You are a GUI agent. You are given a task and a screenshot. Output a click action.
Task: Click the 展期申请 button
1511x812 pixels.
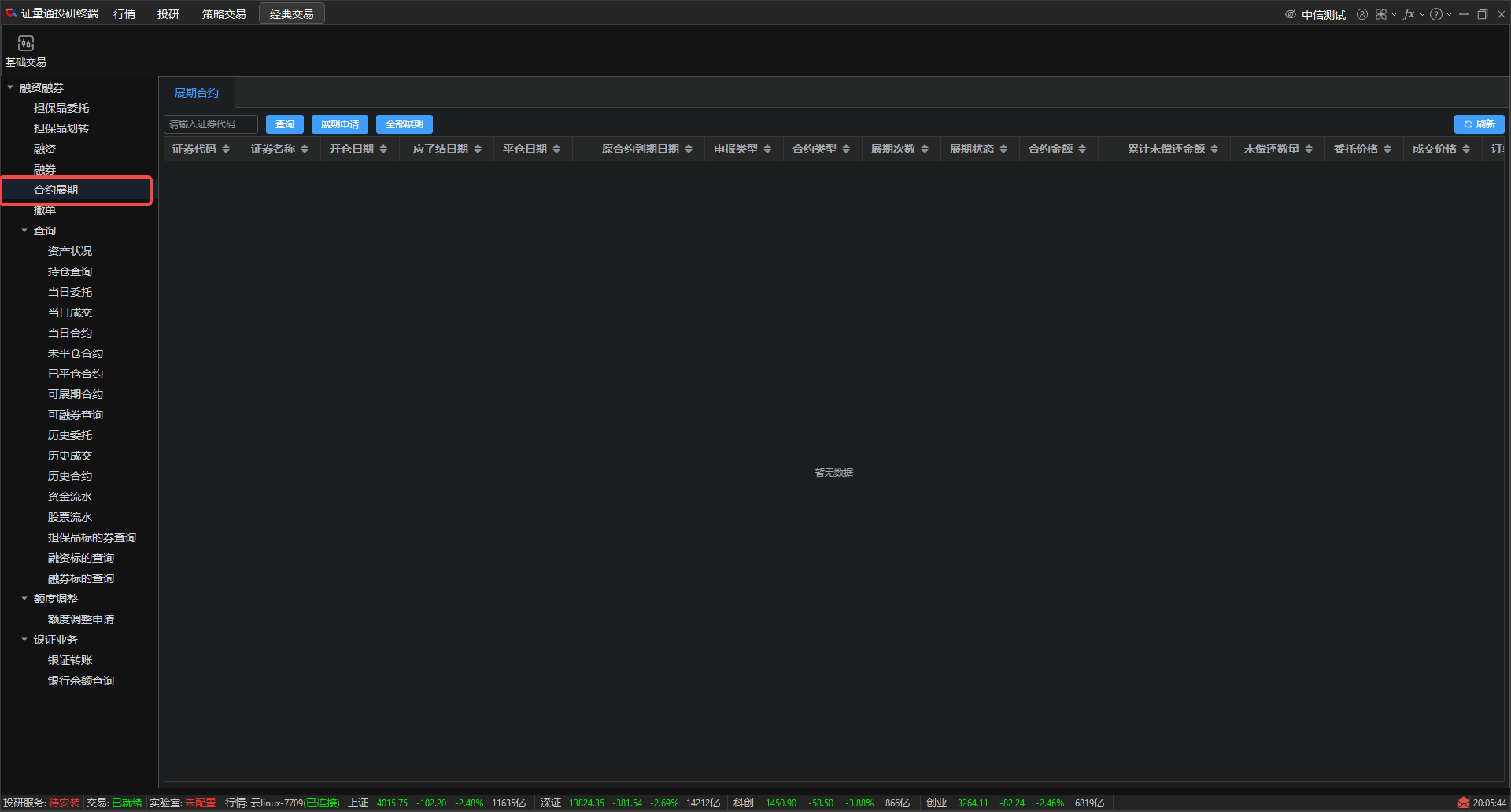pos(339,124)
